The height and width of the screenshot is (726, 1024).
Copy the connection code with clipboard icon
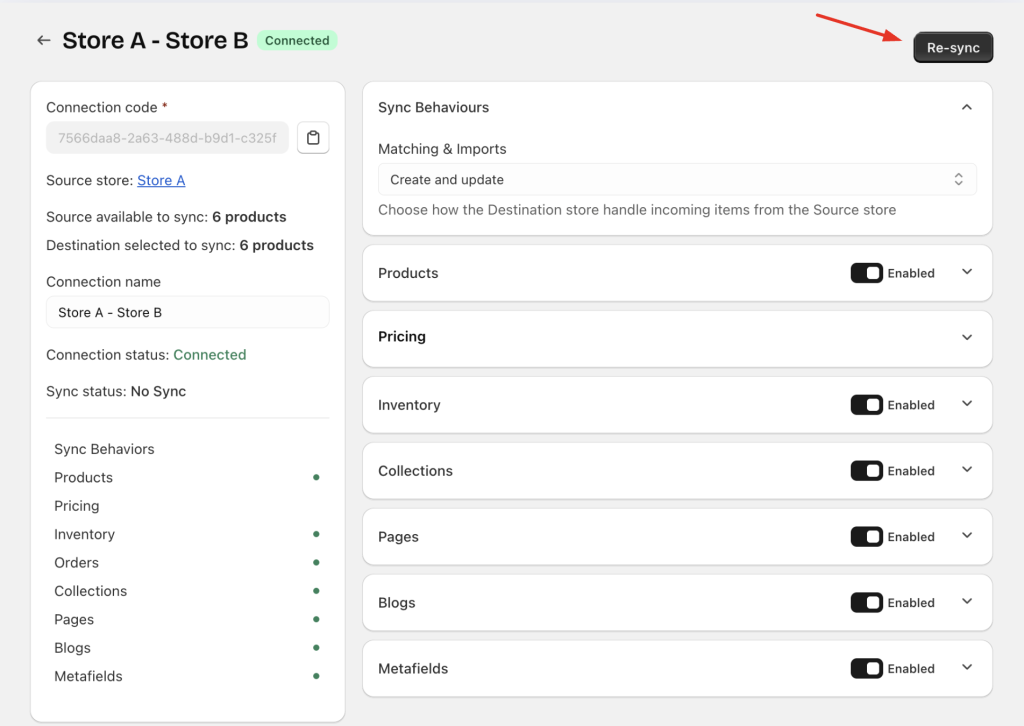coord(313,138)
